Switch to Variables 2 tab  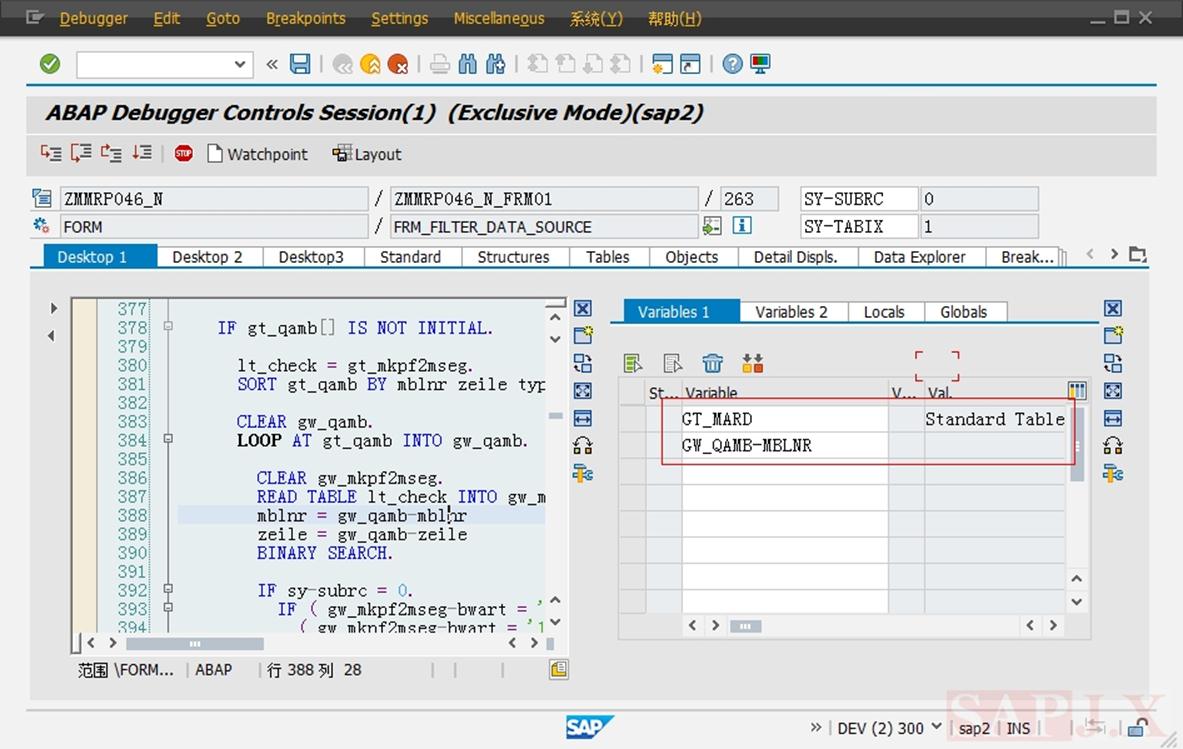(791, 312)
